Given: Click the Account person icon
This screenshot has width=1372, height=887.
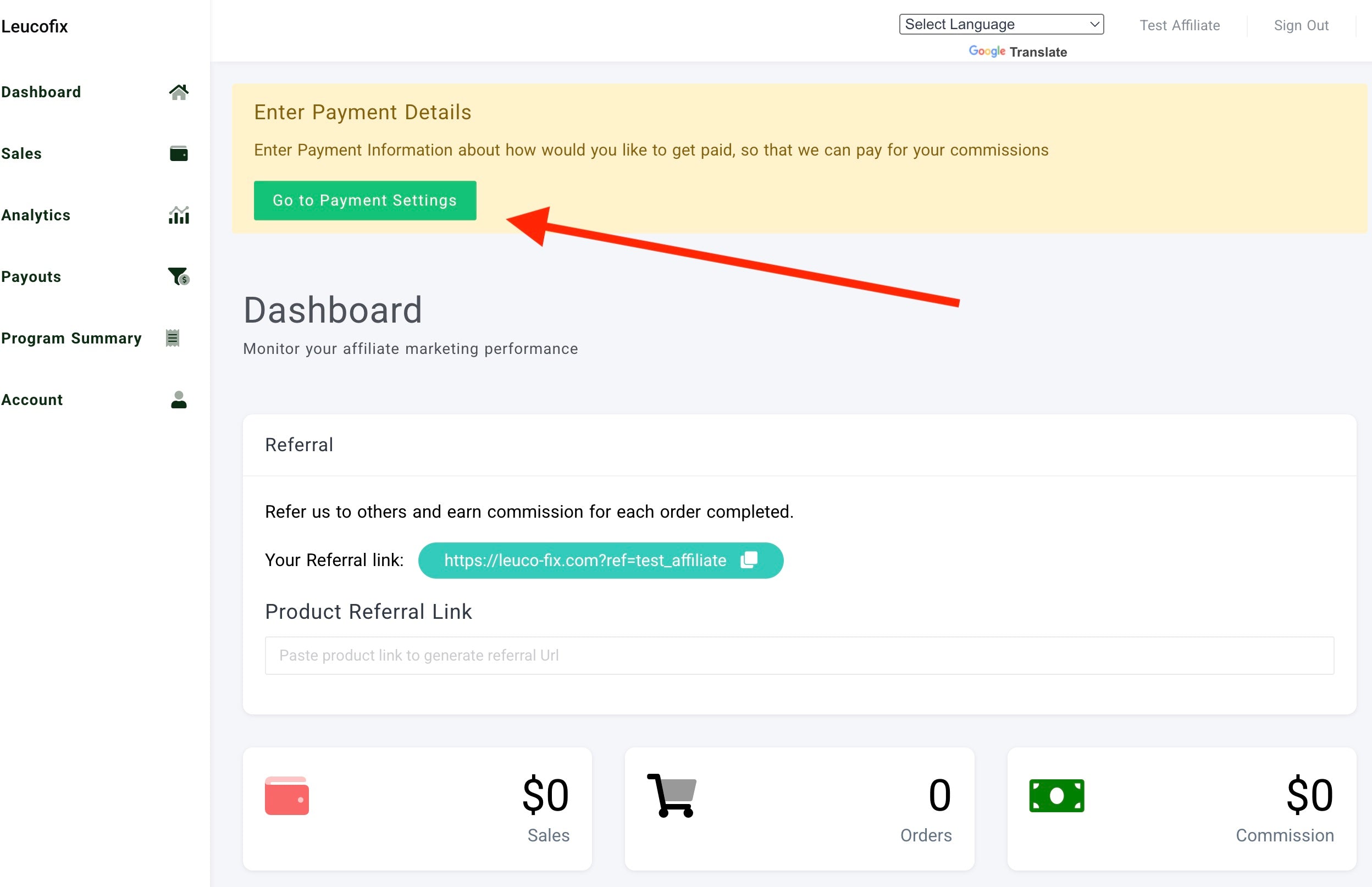Looking at the screenshot, I should tap(179, 400).
